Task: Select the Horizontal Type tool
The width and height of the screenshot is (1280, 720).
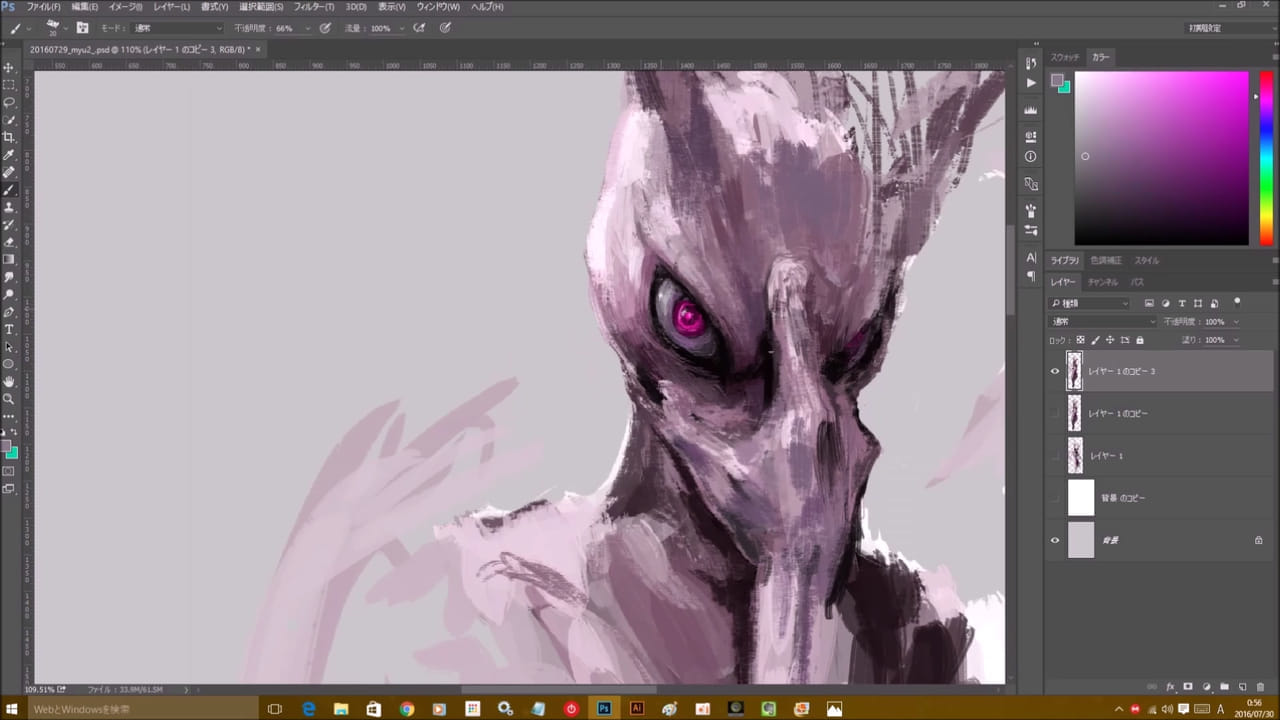Action: (9, 329)
